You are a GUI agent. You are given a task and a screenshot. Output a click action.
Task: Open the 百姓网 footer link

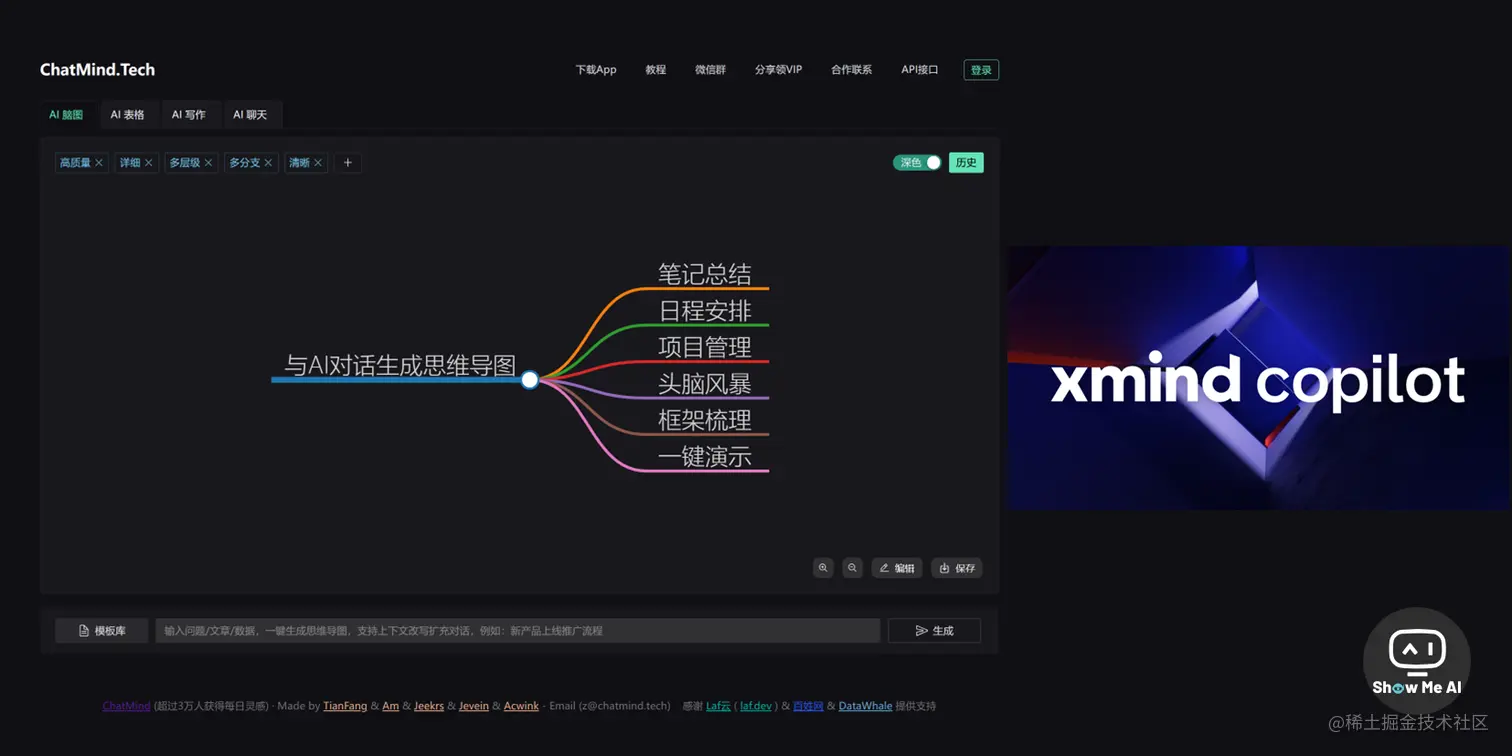click(808, 706)
